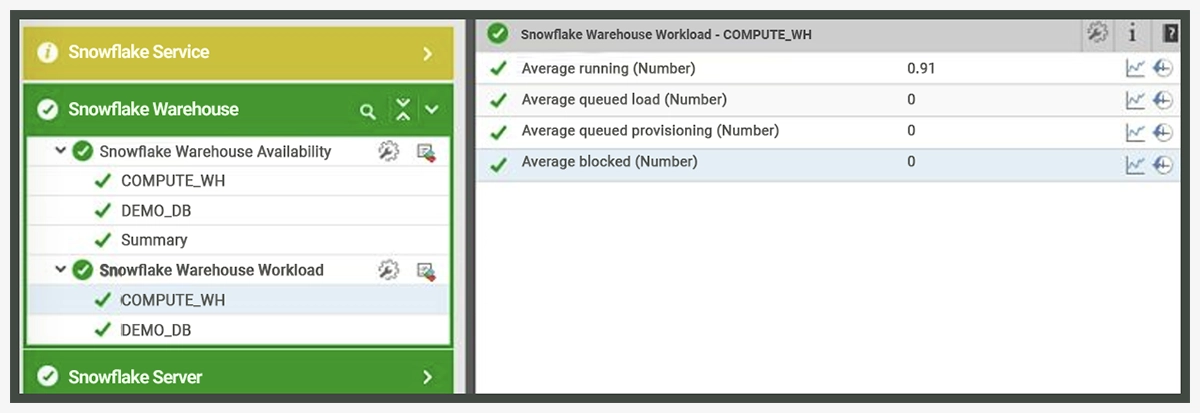Collapse the Snowflake Warehouse Workload test
The image size is (1200, 413).
point(61,269)
